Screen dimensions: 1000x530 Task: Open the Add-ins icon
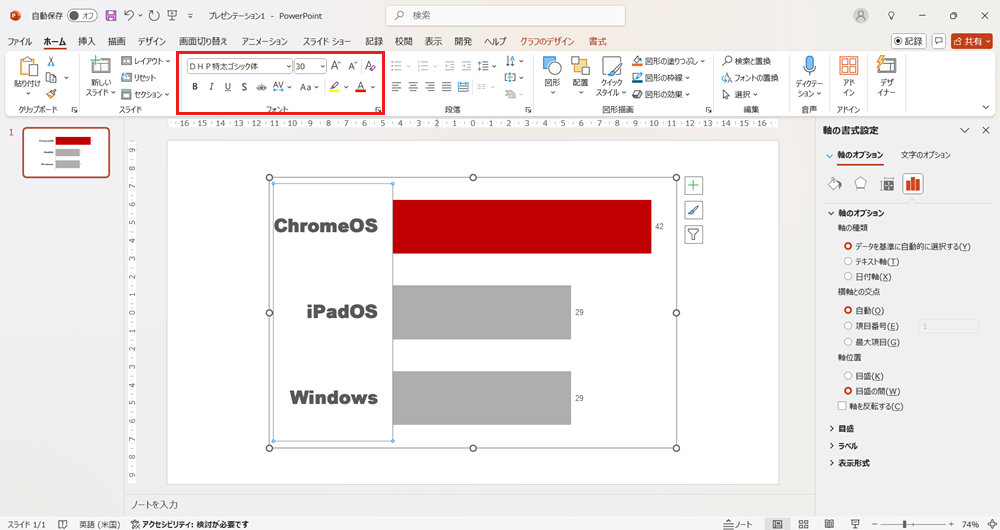coord(848,66)
